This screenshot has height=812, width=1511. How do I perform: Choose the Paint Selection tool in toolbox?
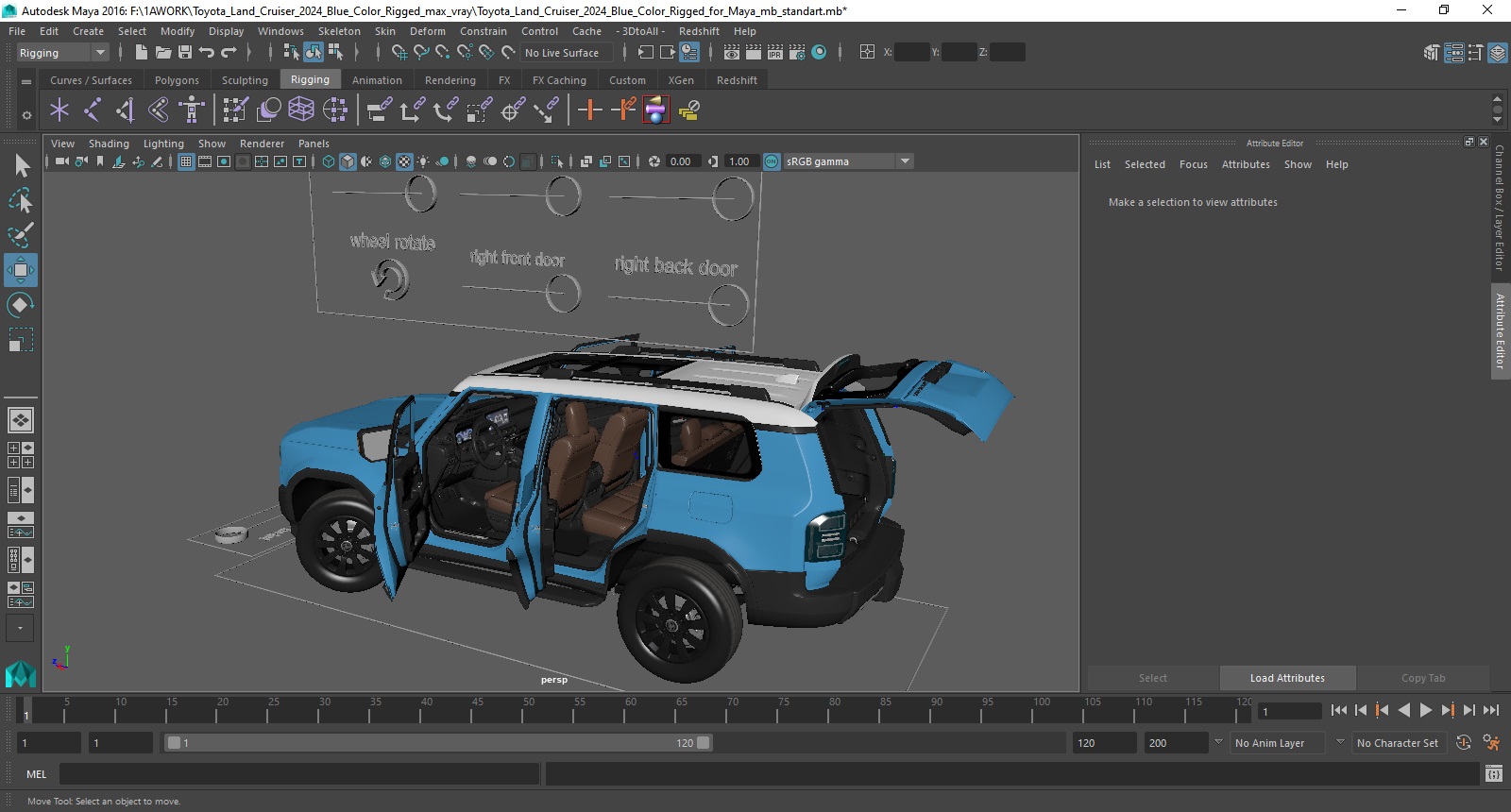click(x=21, y=234)
